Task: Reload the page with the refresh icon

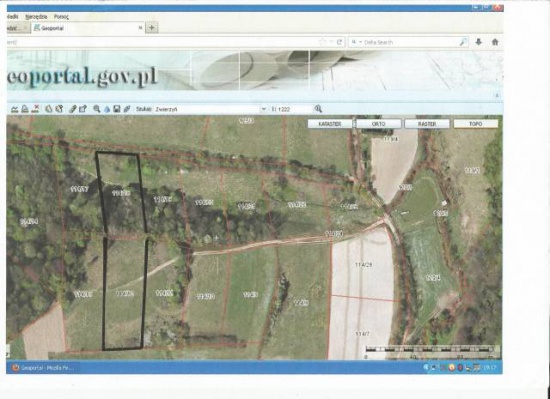Action: (x=339, y=42)
